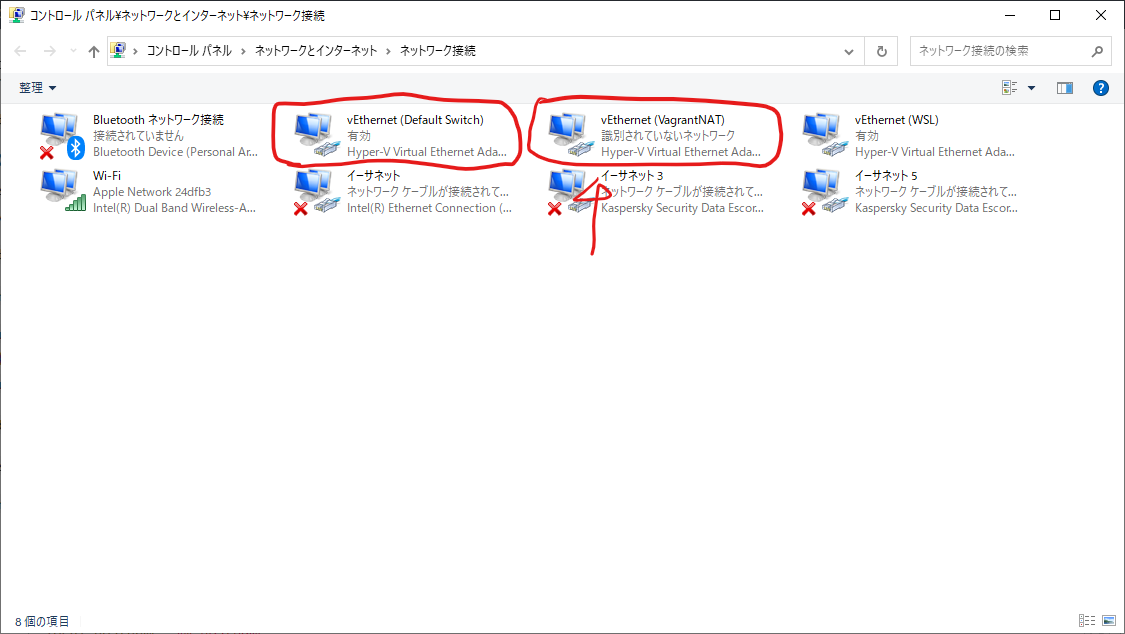Select the イーサネット 3 Kaspersky adapter

click(656, 191)
